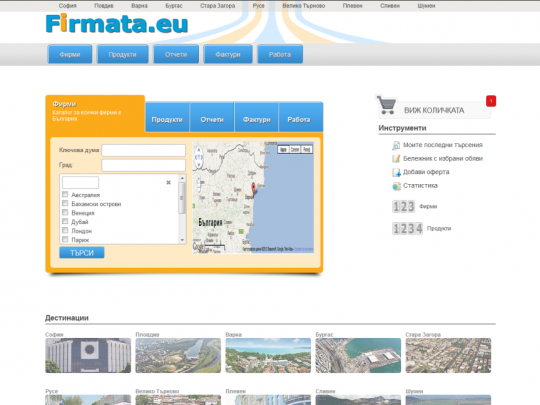The image size is (540, 405).
Task: Click Варна in the top city bar
Action: 139,6
